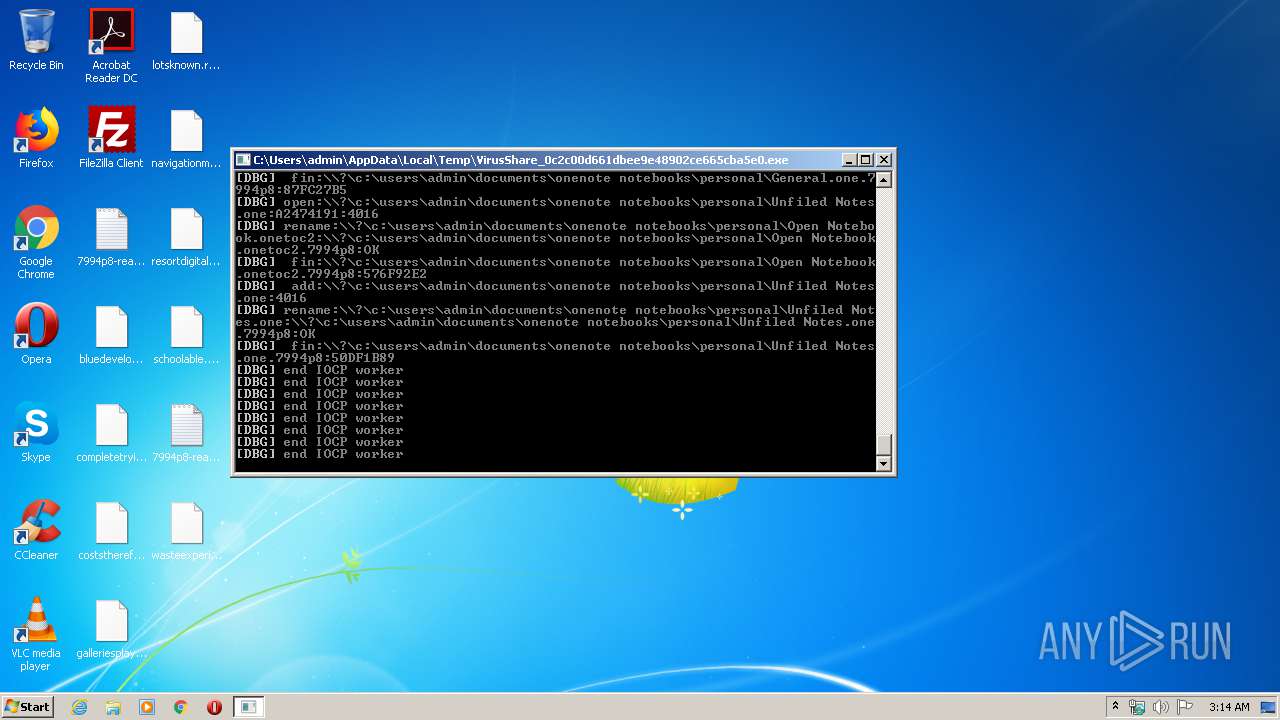The width and height of the screenshot is (1280, 720).
Task: Click the '.one.7994p8:50DF1B89' console line
Action: click(315, 358)
